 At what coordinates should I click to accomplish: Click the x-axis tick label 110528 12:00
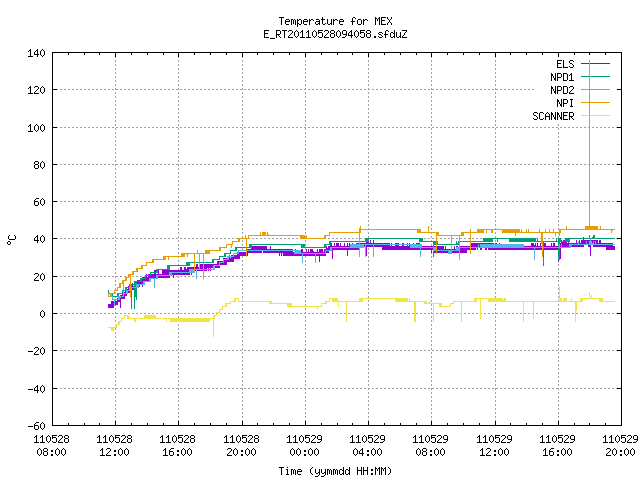click(115, 446)
